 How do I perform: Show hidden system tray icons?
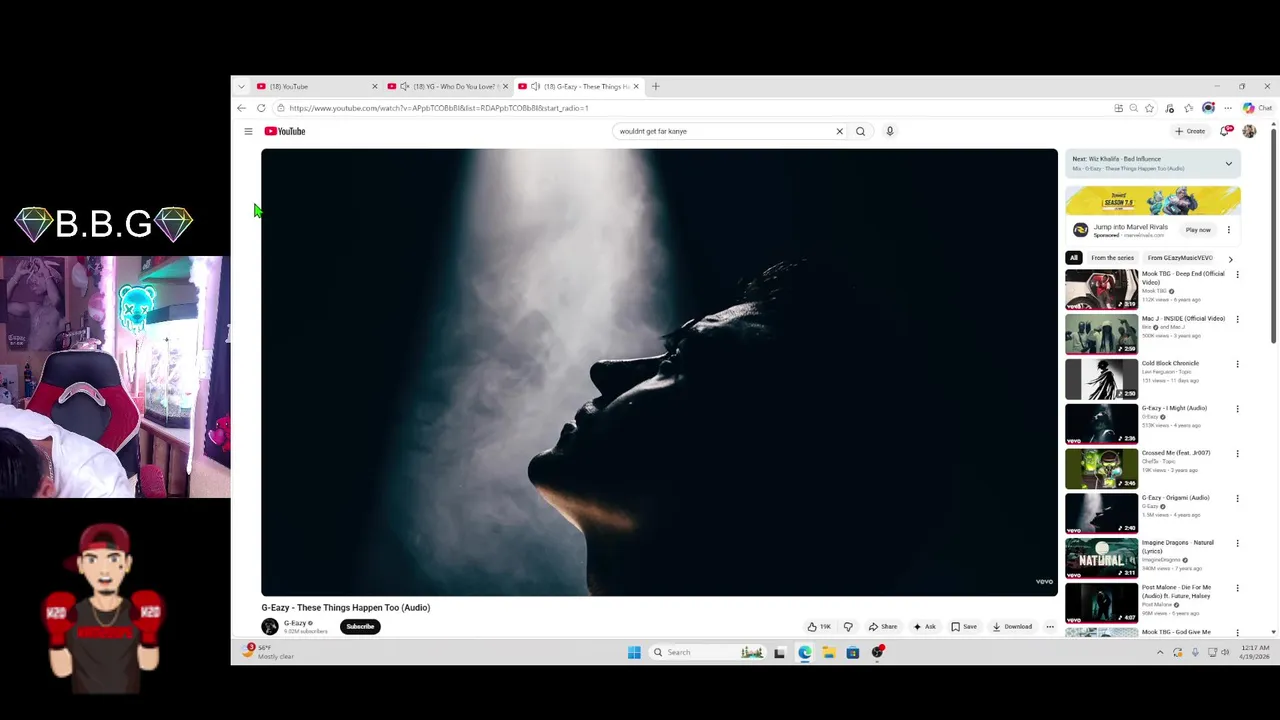[1160, 652]
